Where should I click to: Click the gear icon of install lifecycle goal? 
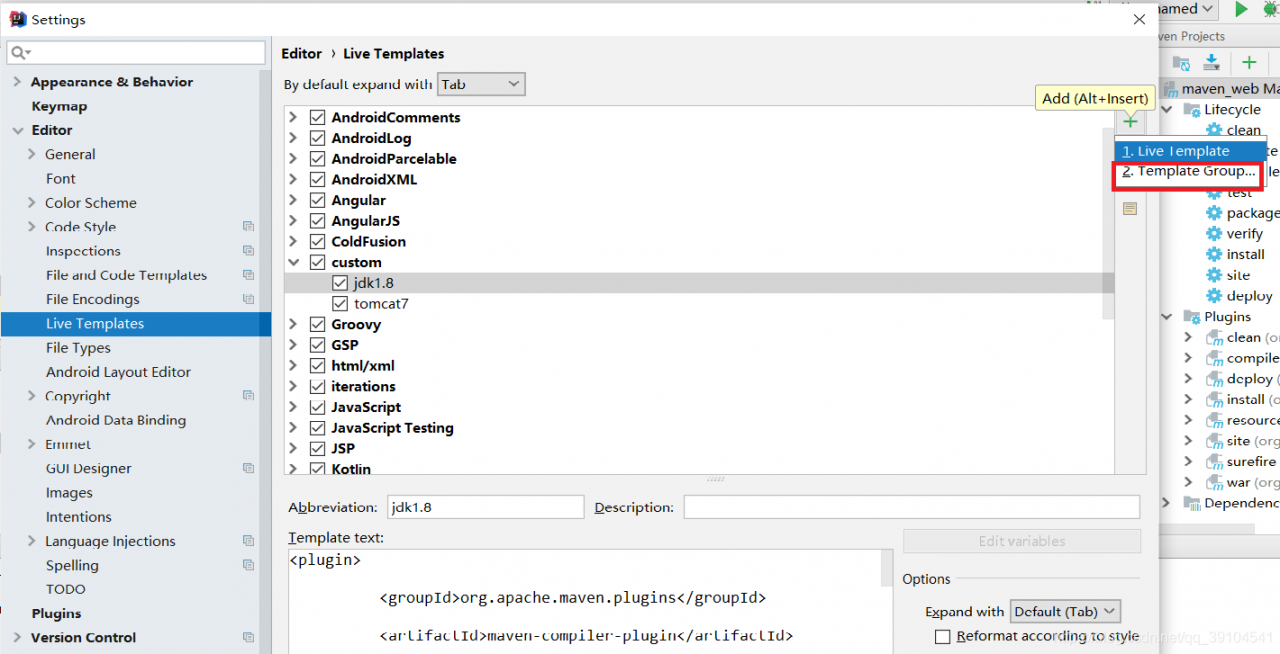(1214, 254)
